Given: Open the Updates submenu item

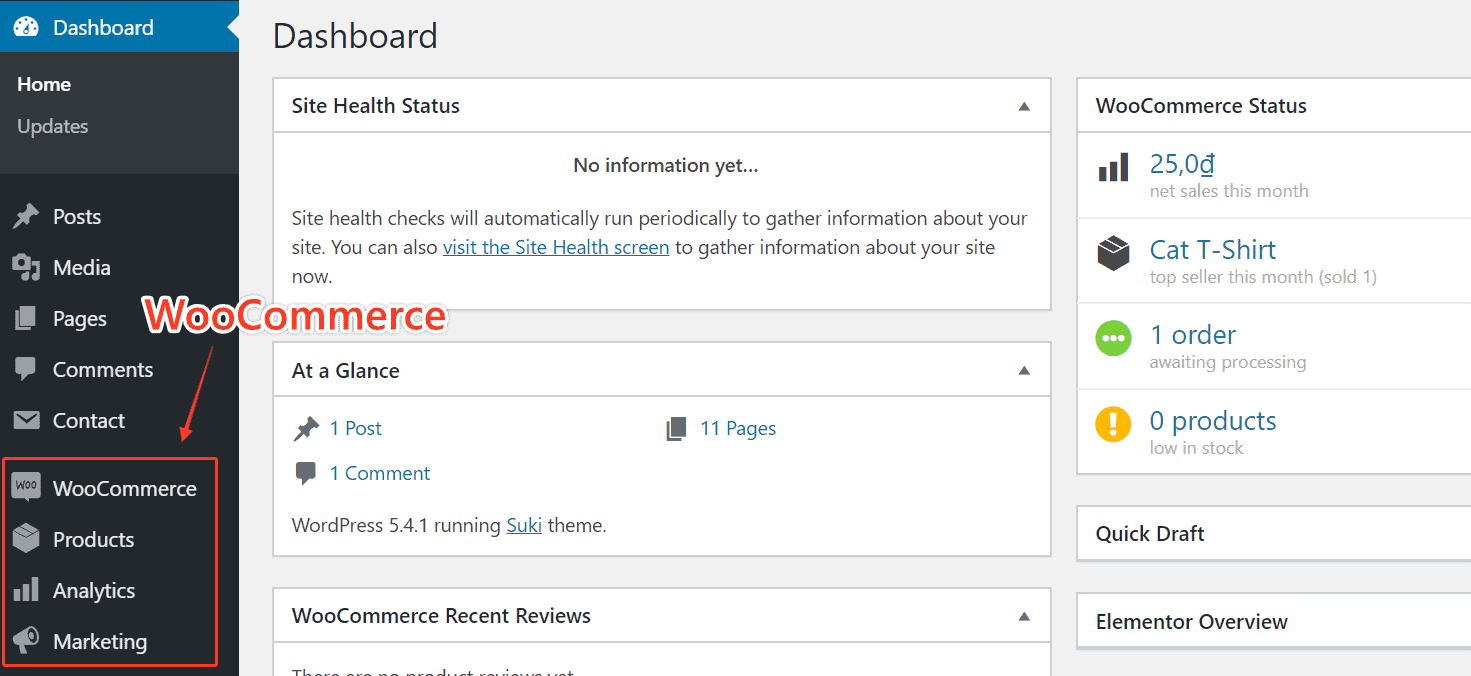Looking at the screenshot, I should [53, 126].
